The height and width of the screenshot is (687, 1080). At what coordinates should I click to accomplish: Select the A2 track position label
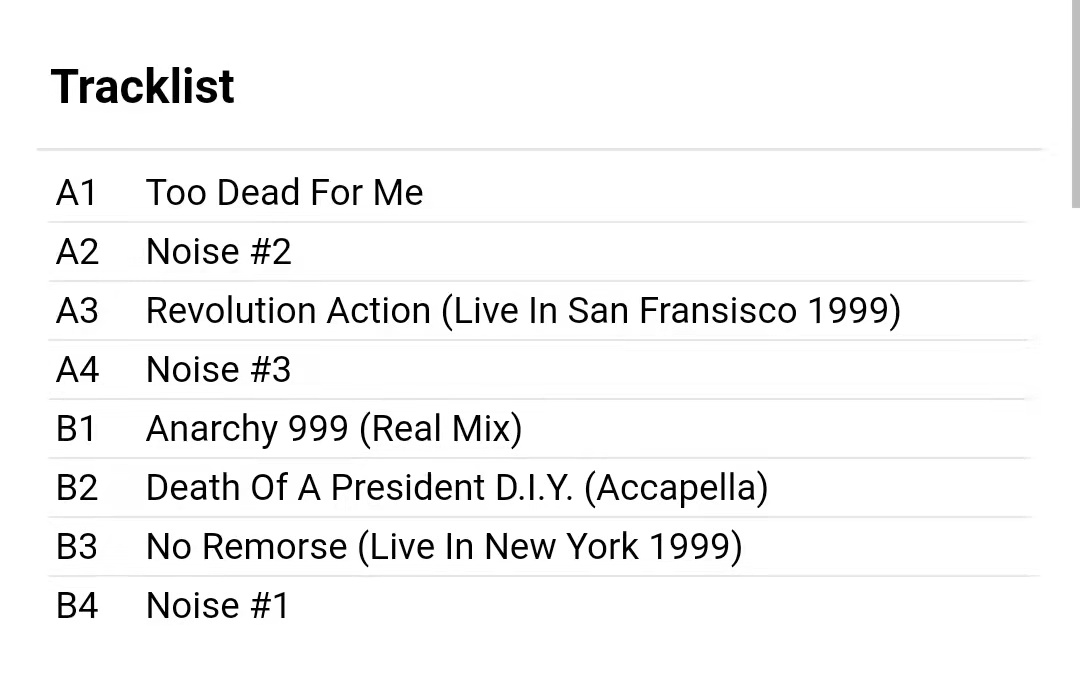[x=77, y=251]
